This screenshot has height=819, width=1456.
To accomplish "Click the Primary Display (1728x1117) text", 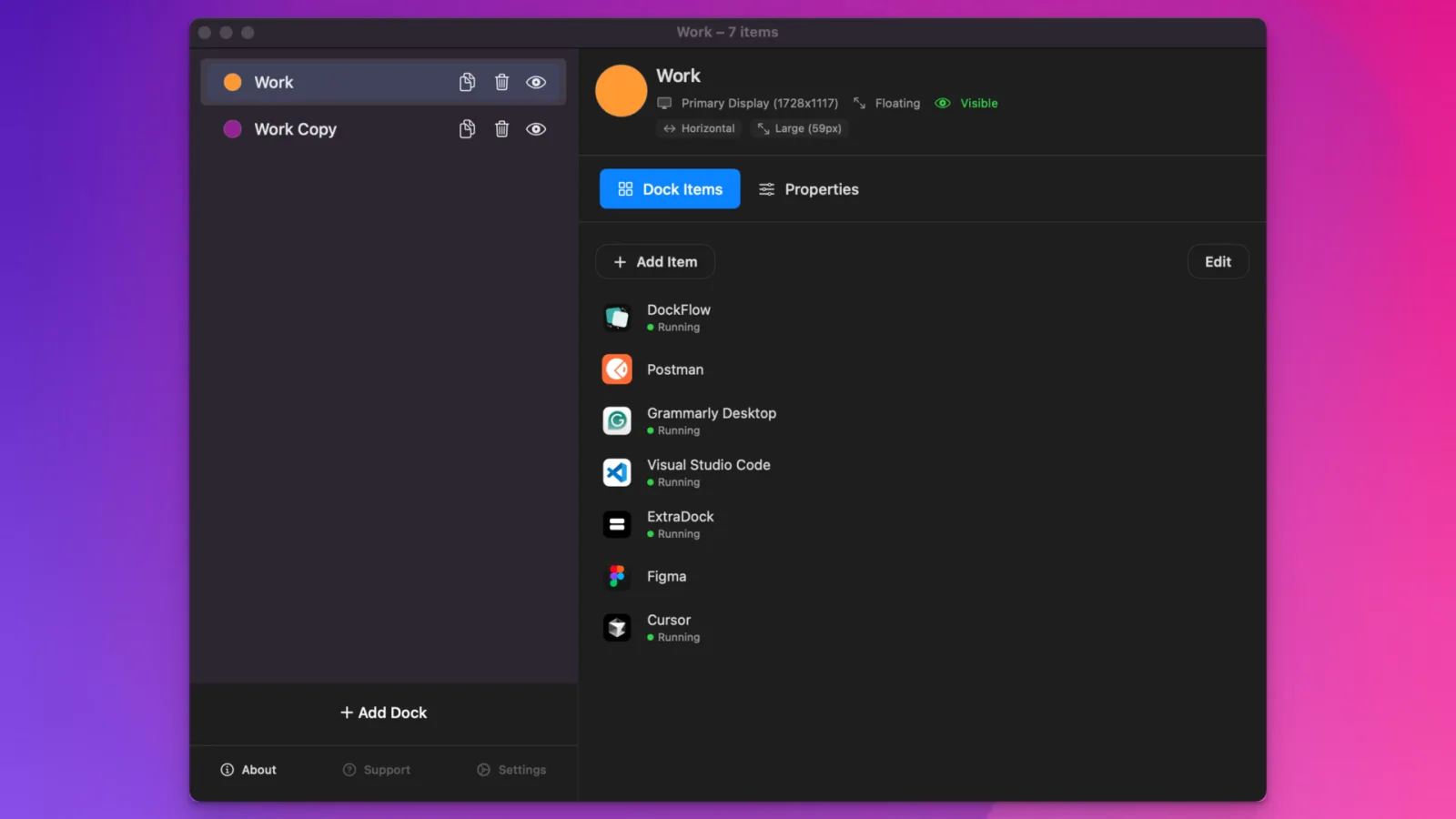I will coord(760,104).
